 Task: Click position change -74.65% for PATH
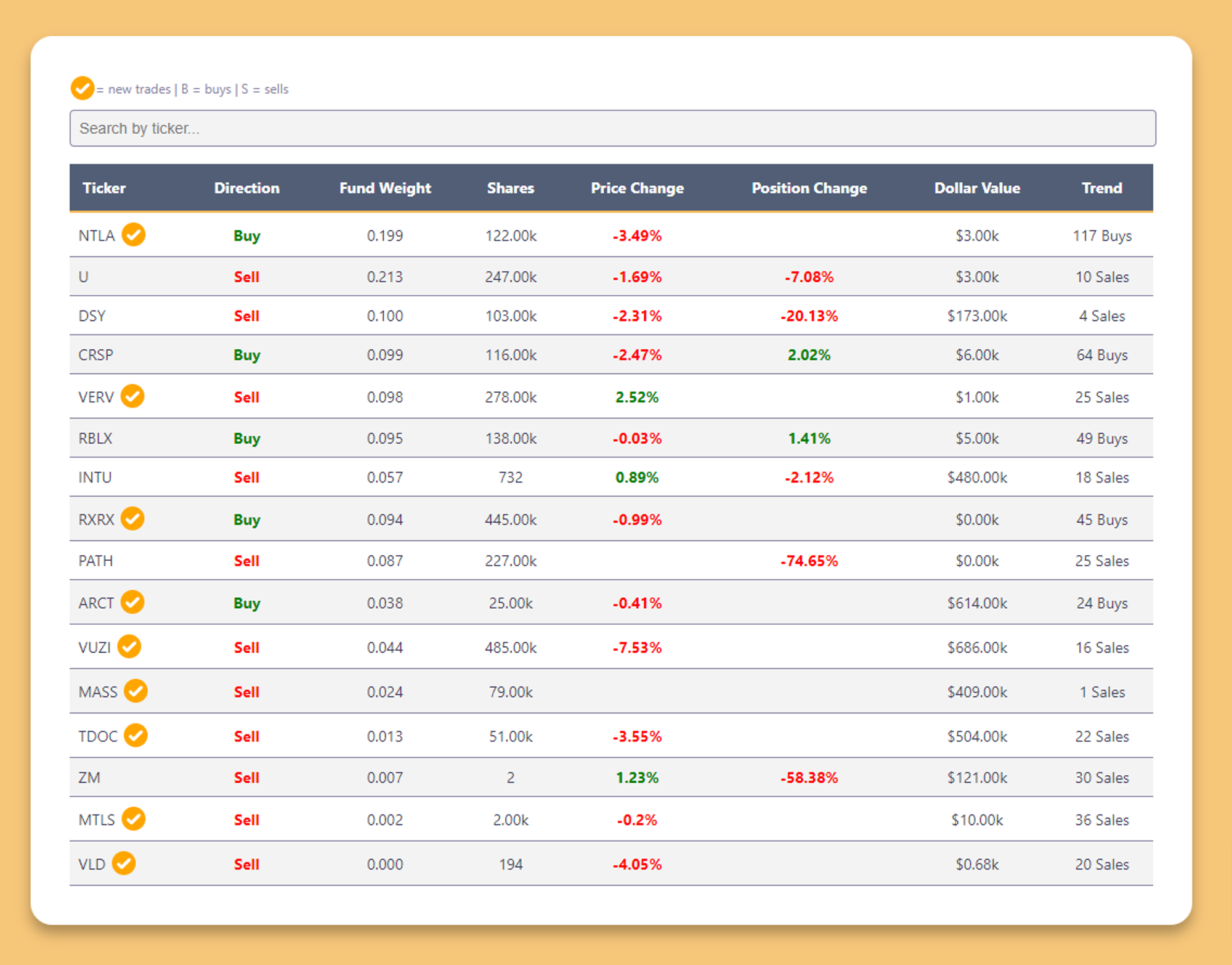(x=809, y=561)
